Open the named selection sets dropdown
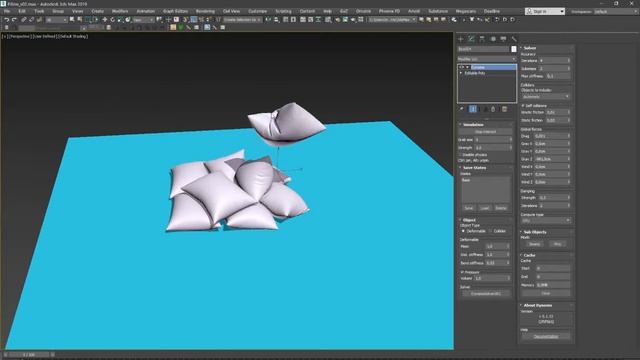 242,20
